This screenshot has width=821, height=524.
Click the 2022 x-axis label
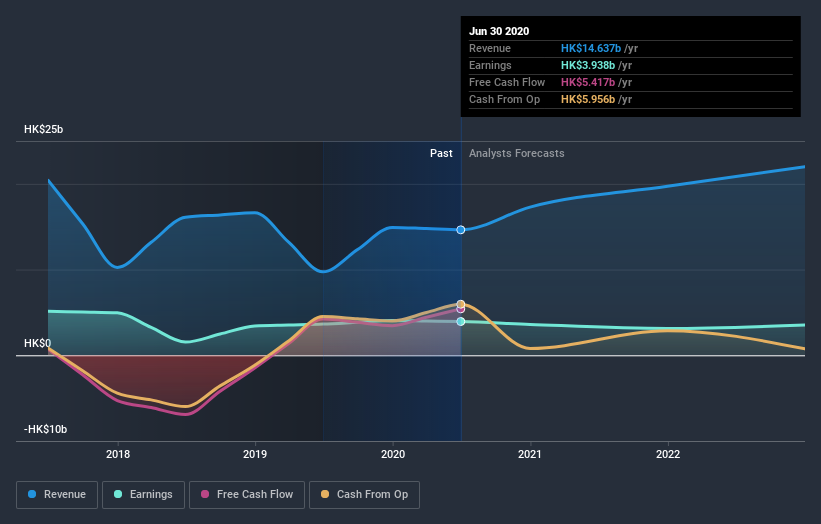(668, 454)
